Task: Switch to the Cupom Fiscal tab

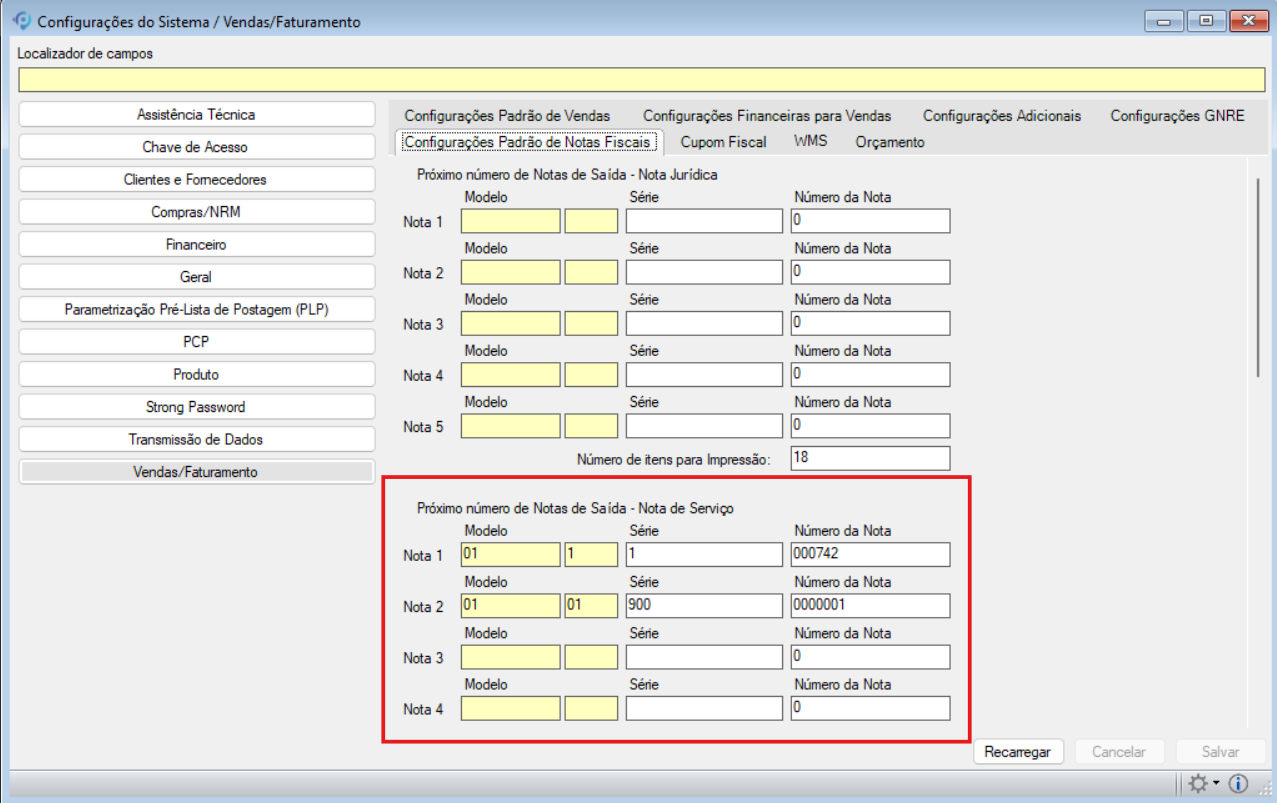Action: 723,142
